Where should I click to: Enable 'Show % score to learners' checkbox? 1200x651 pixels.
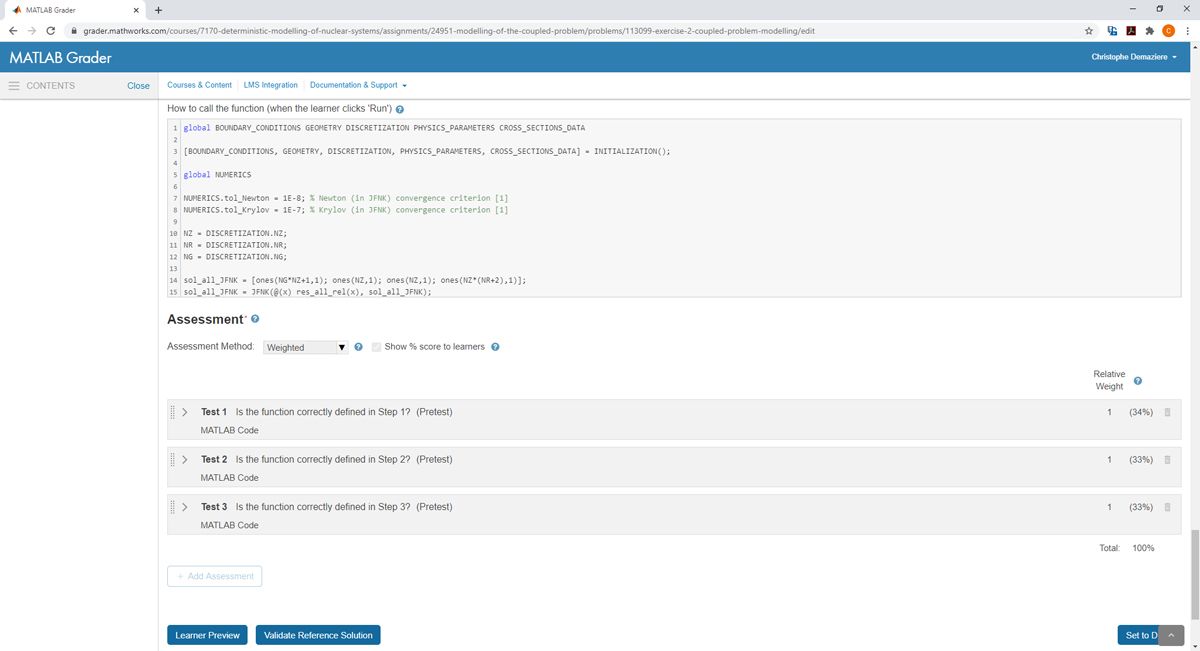point(377,347)
